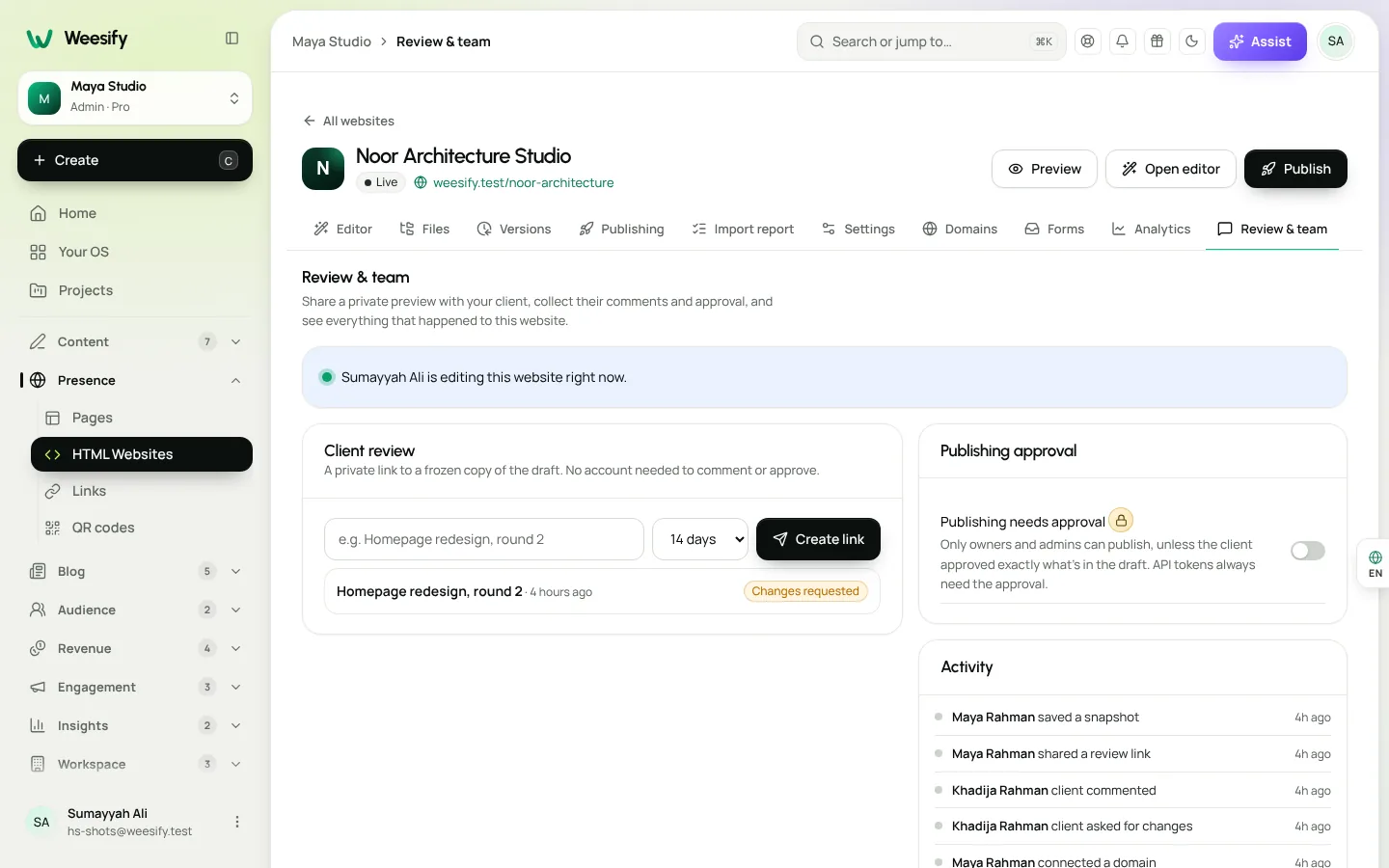
Task: Open the Homepage redesign, round 2 review
Action: click(602, 591)
